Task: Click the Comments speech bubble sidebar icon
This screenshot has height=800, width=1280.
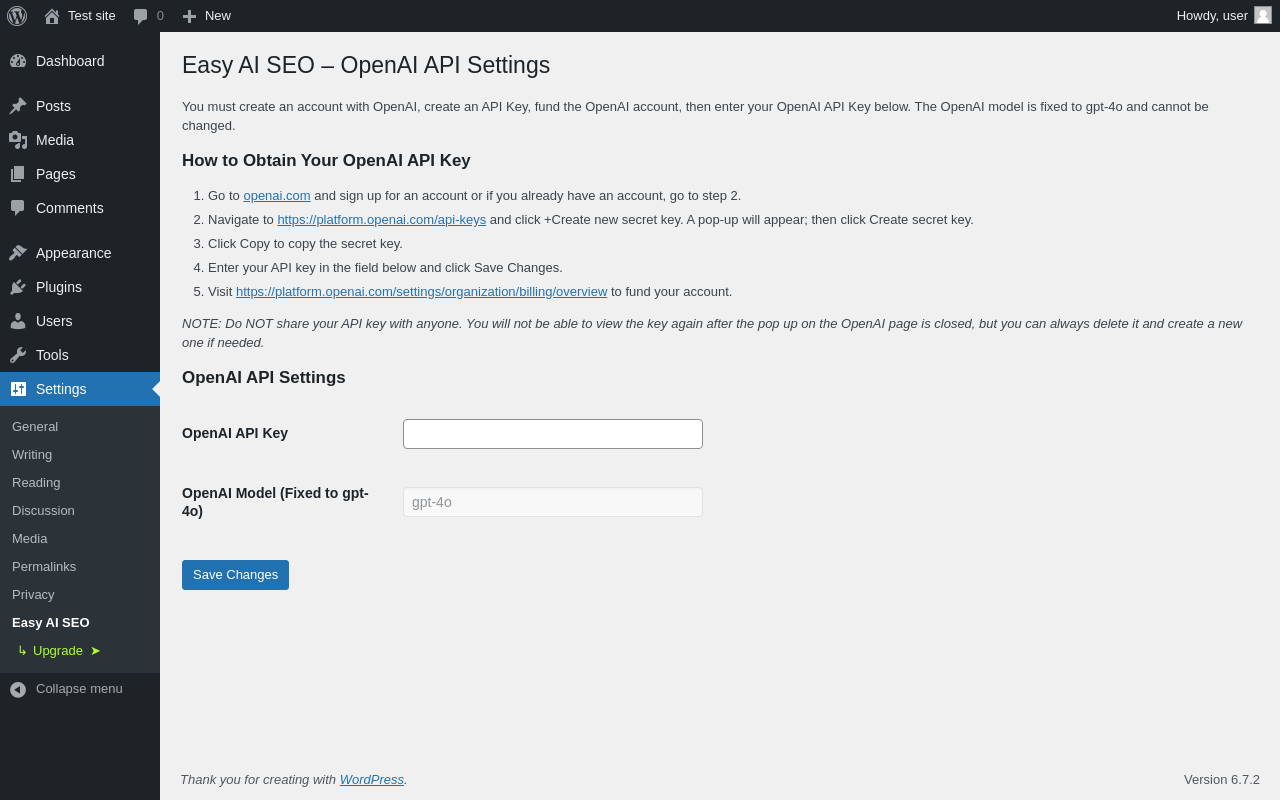Action: pyautogui.click(x=18, y=208)
